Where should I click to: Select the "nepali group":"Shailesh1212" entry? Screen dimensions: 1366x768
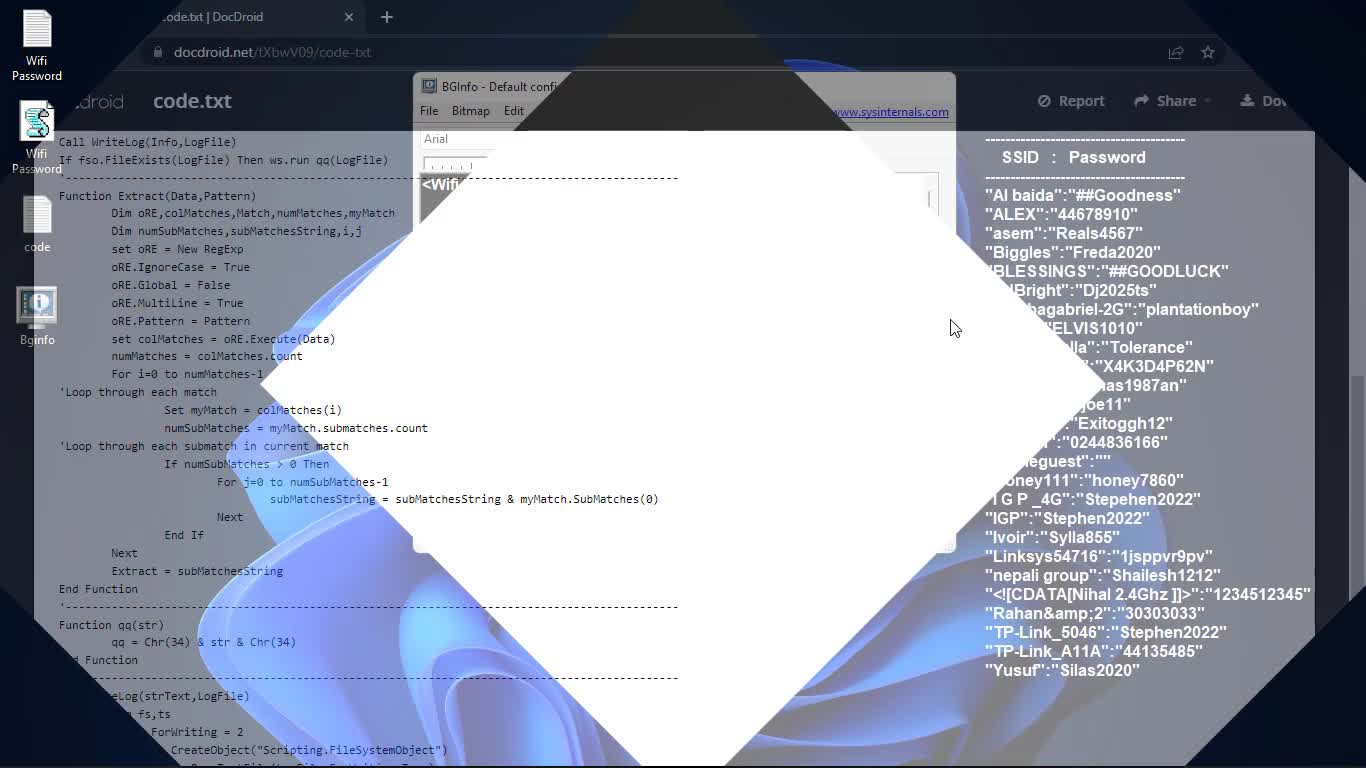click(x=1103, y=575)
